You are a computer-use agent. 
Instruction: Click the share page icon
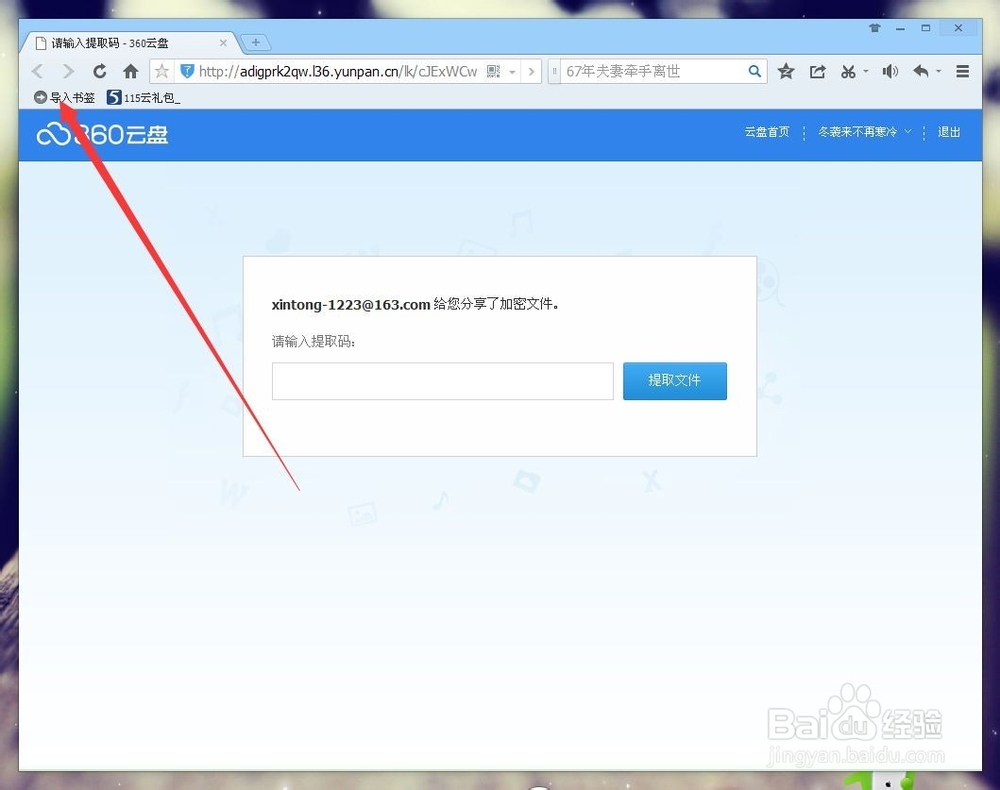(818, 71)
